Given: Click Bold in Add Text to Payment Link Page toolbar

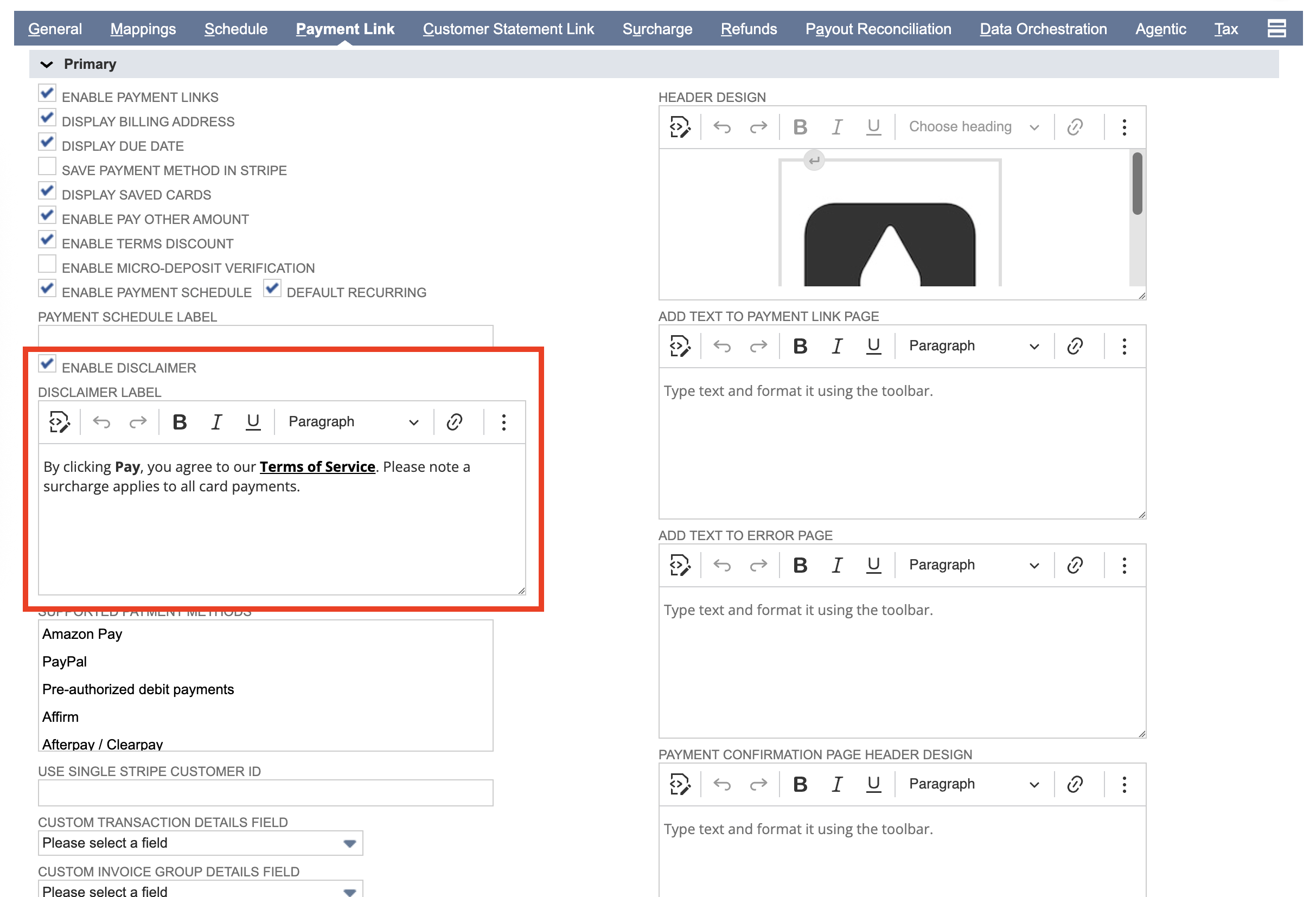Looking at the screenshot, I should pos(800,346).
